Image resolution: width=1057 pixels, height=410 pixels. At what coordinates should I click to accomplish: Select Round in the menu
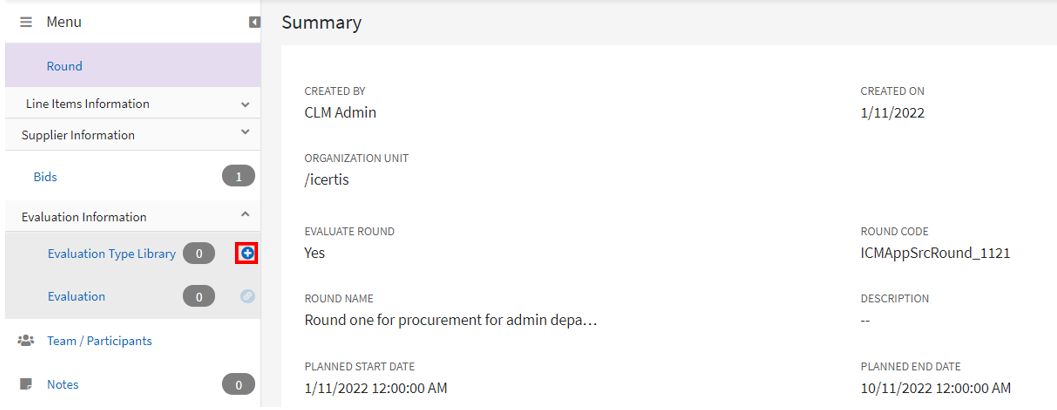click(64, 66)
